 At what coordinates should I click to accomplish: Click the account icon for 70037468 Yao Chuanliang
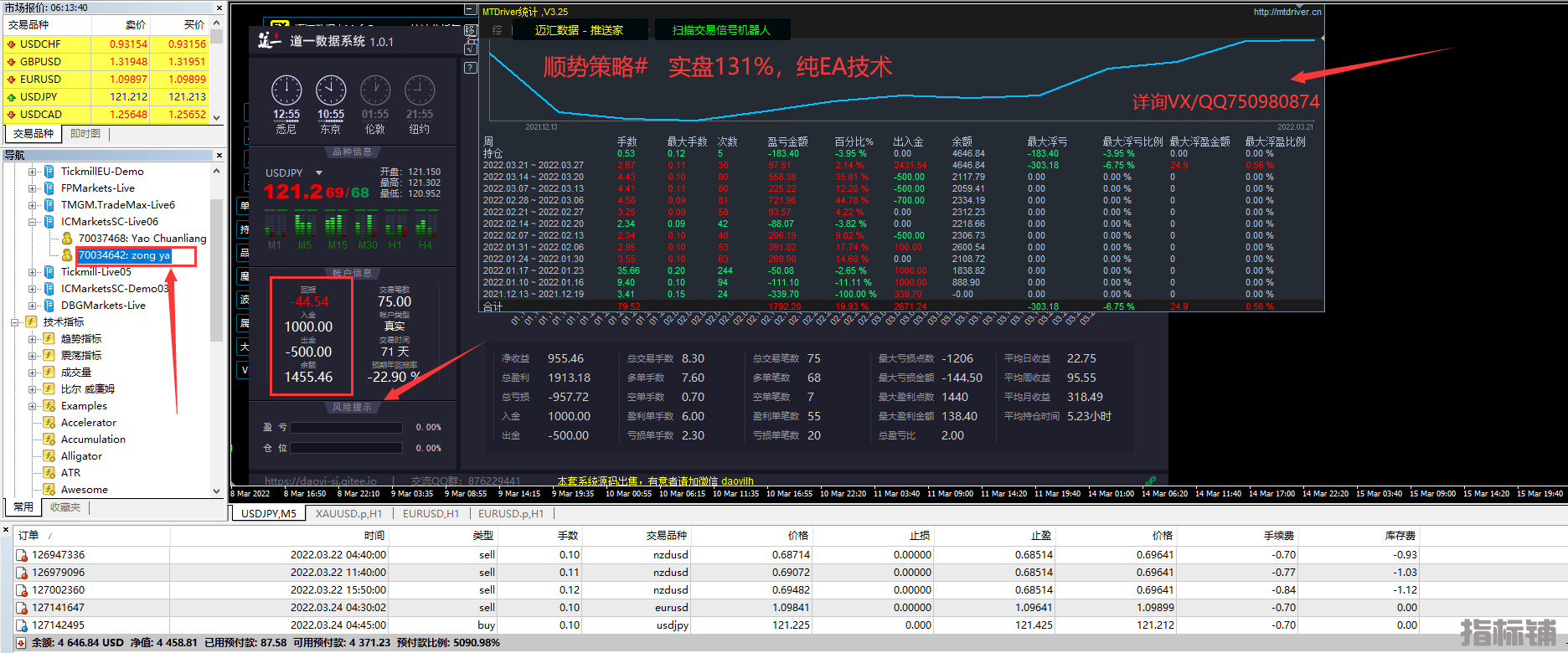(x=67, y=239)
